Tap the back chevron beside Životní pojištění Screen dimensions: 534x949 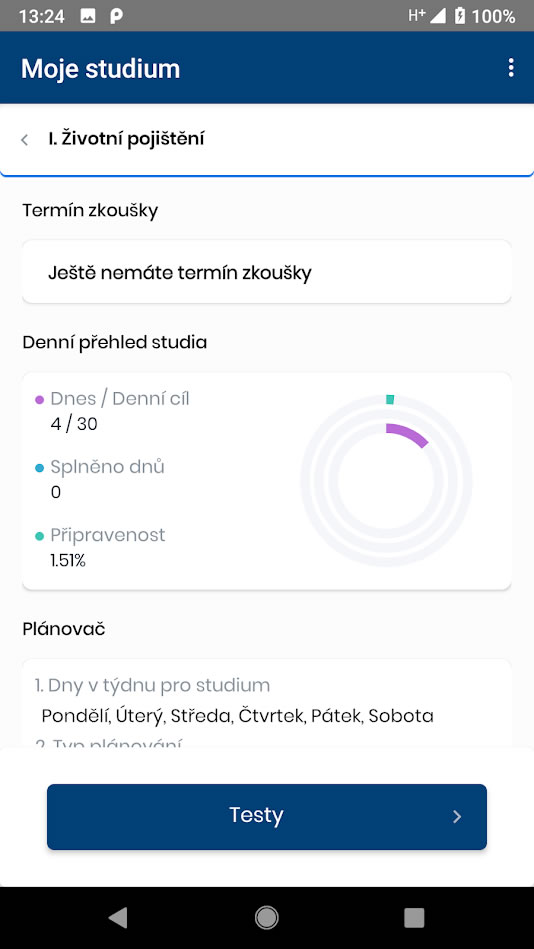pos(25,140)
